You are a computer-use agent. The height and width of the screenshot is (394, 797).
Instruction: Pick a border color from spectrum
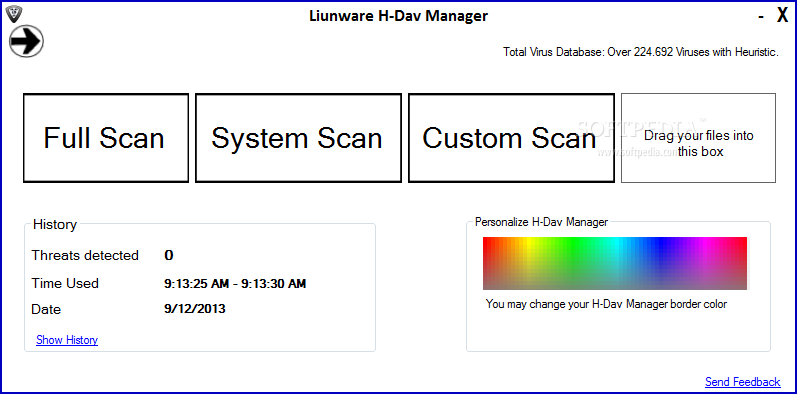[615, 263]
